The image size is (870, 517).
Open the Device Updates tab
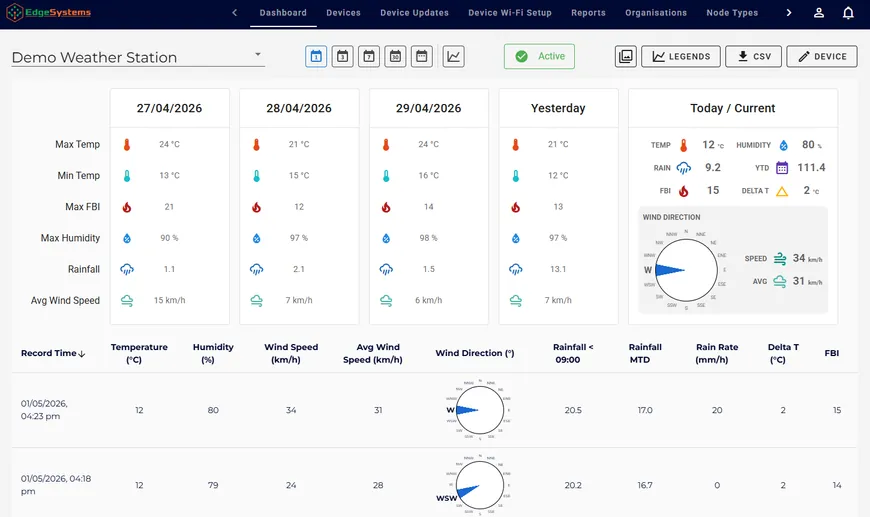point(414,13)
